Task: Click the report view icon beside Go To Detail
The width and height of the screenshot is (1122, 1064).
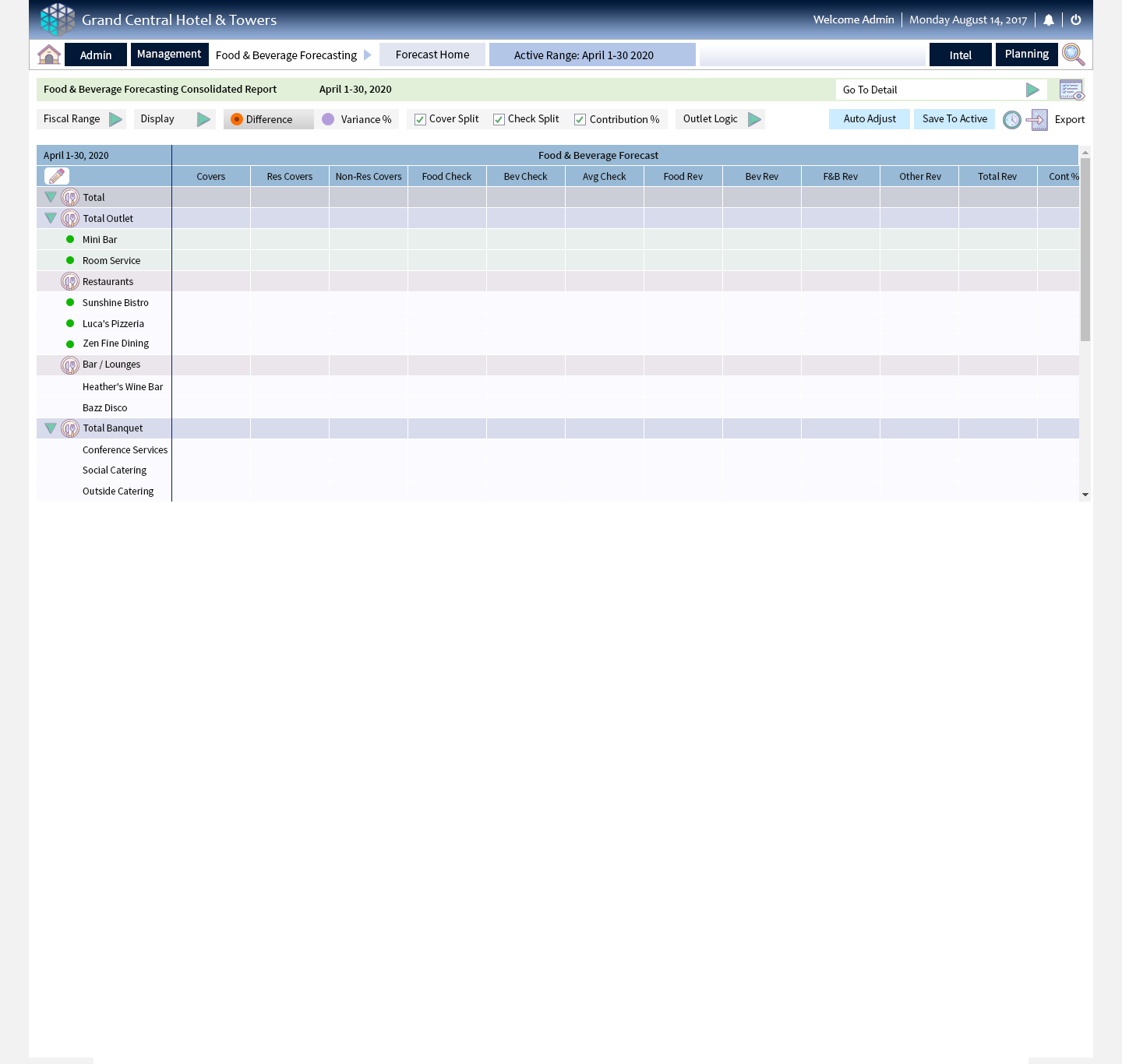Action: 1071,90
